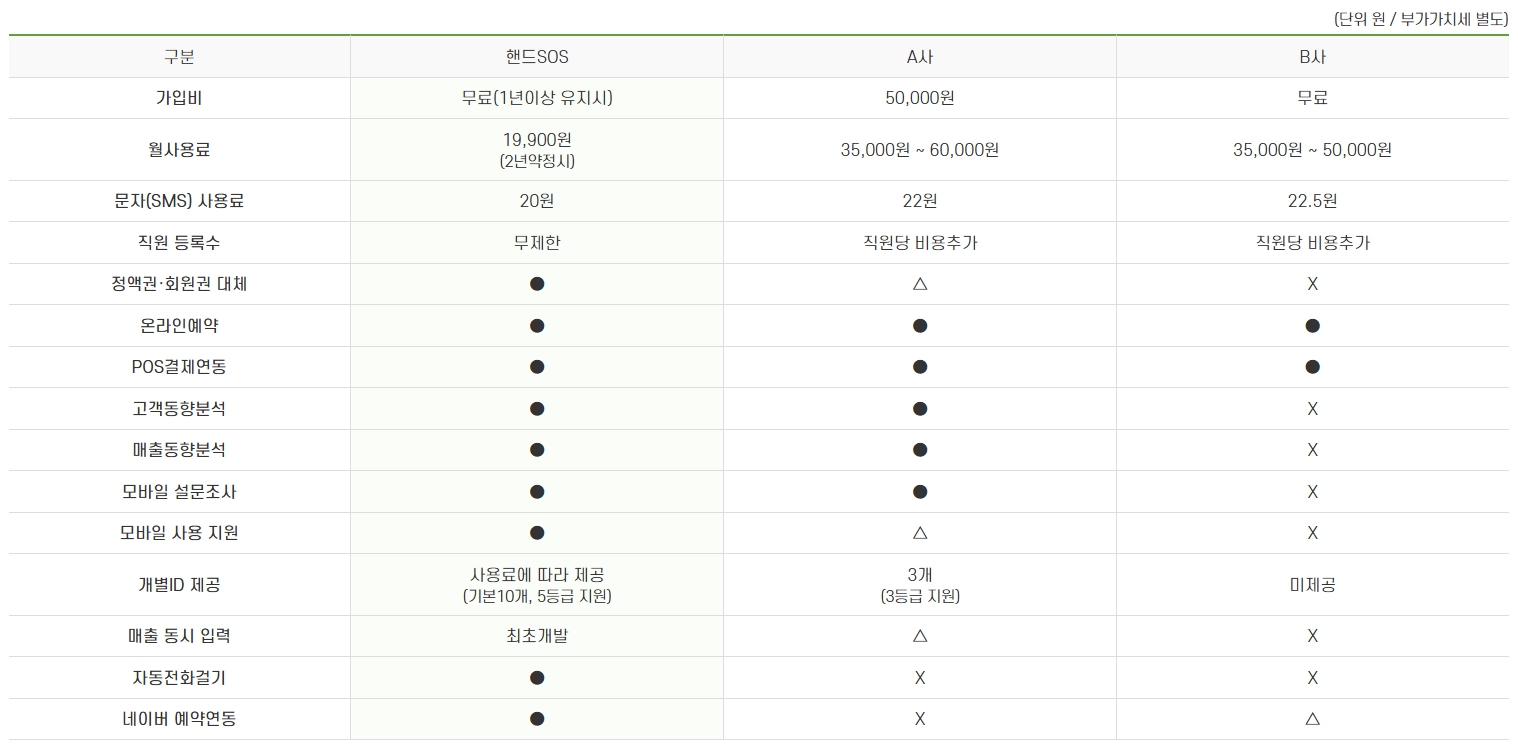Image resolution: width=1518 pixels, height=748 pixels.
Task: Click the 구분 header cell
Action: [x=179, y=57]
